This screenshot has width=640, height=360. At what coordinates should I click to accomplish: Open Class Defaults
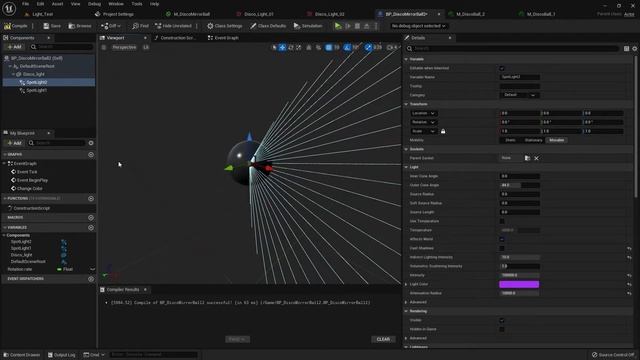(268, 26)
